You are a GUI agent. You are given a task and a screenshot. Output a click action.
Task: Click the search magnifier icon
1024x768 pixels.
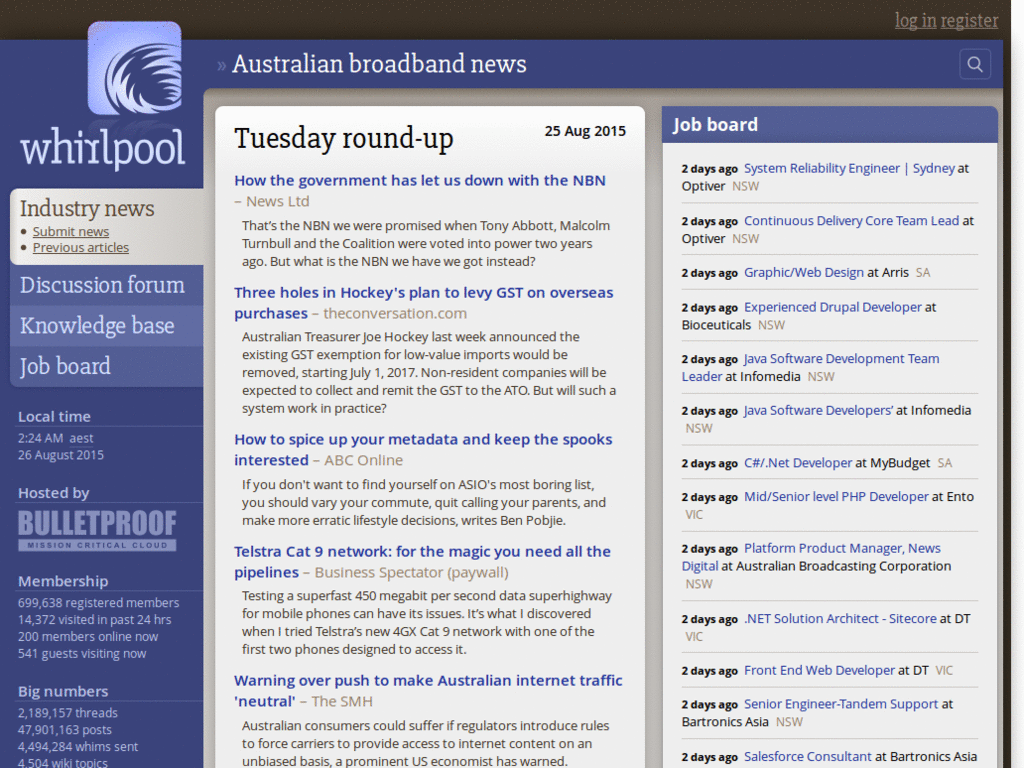click(x=974, y=64)
